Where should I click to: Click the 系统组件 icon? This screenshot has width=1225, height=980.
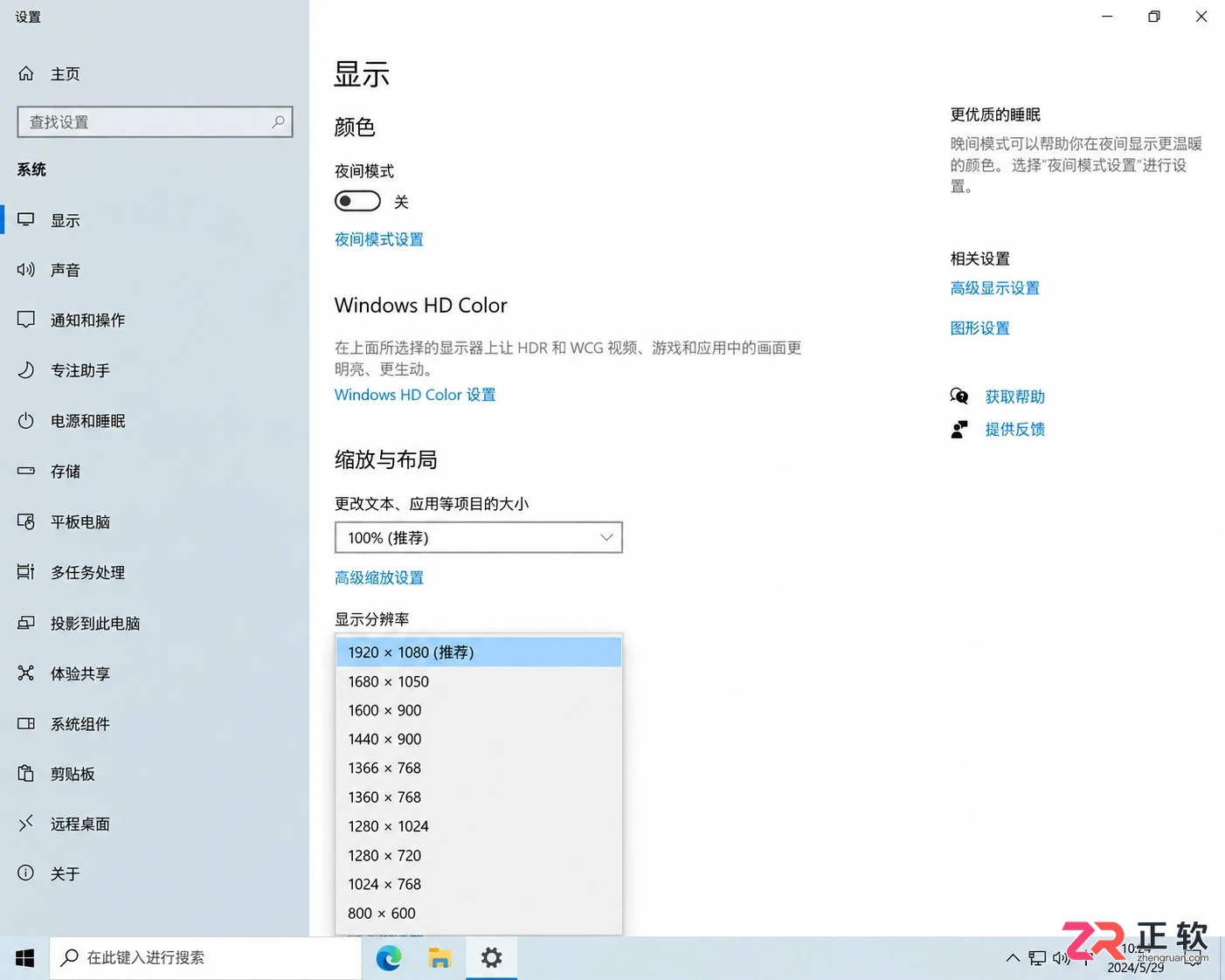(x=26, y=723)
